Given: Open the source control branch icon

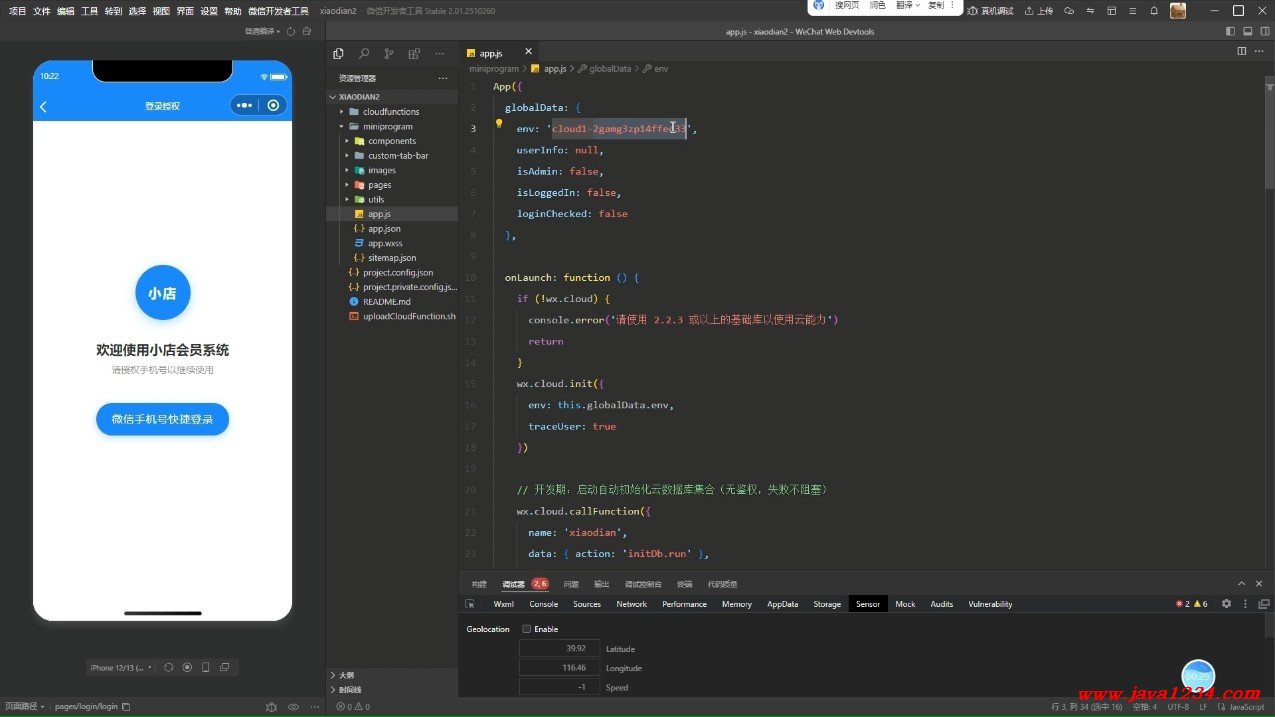Looking at the screenshot, I should pyautogui.click(x=389, y=54).
